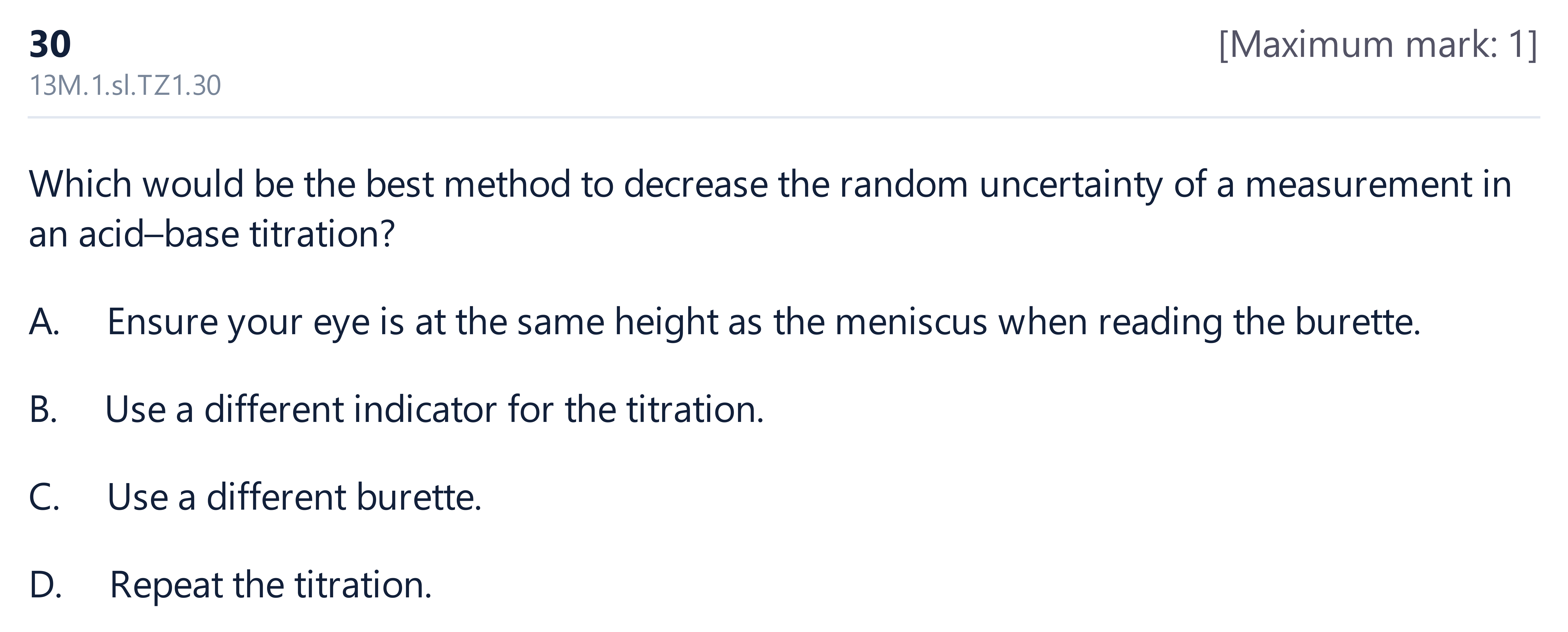
Task: Click 'an acid–base titration?' line
Action: point(212,234)
